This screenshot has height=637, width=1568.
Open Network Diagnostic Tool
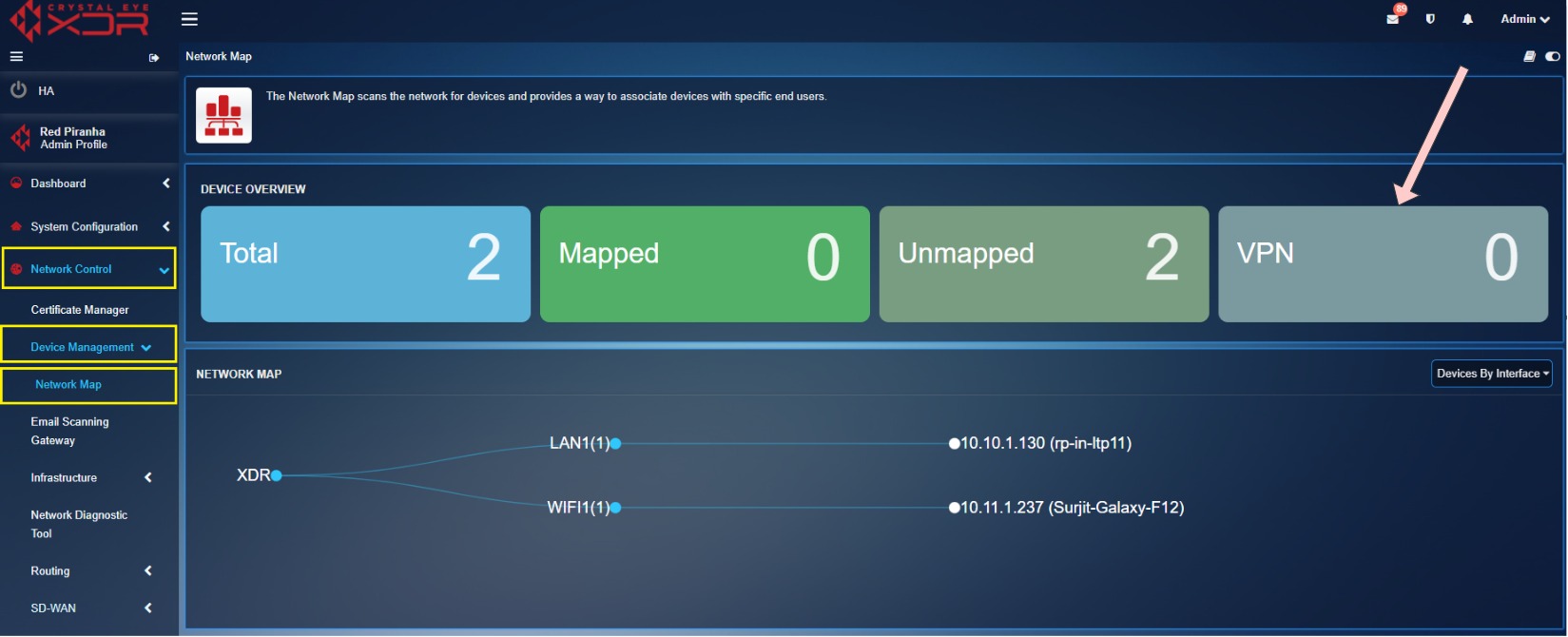click(x=79, y=524)
